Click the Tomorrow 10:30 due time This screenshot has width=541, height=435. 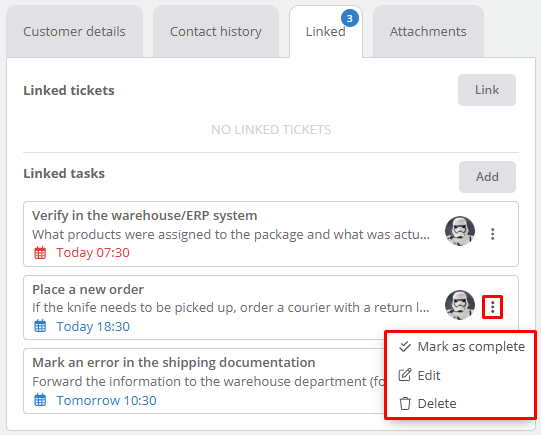[107, 401]
